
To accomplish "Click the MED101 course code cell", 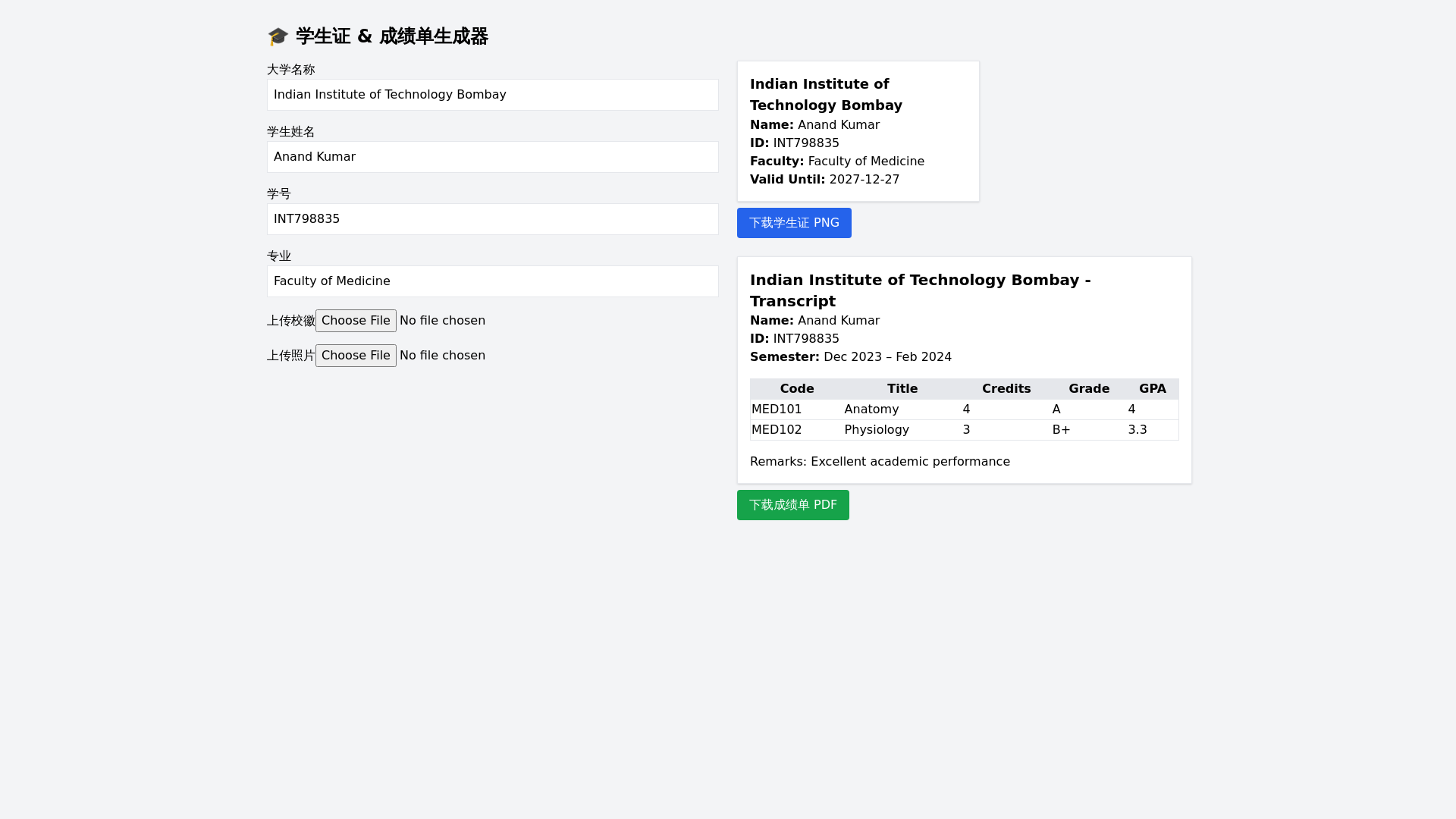I will [797, 409].
